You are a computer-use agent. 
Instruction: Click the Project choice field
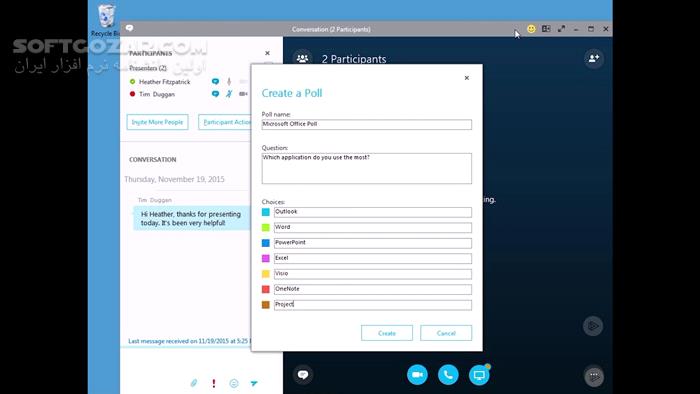click(373, 304)
